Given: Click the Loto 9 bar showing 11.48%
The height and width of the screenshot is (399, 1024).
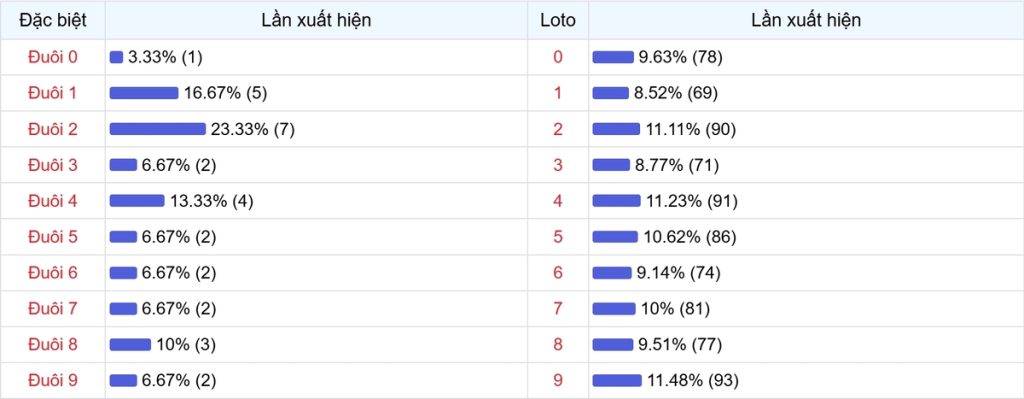Looking at the screenshot, I should click(x=617, y=381).
